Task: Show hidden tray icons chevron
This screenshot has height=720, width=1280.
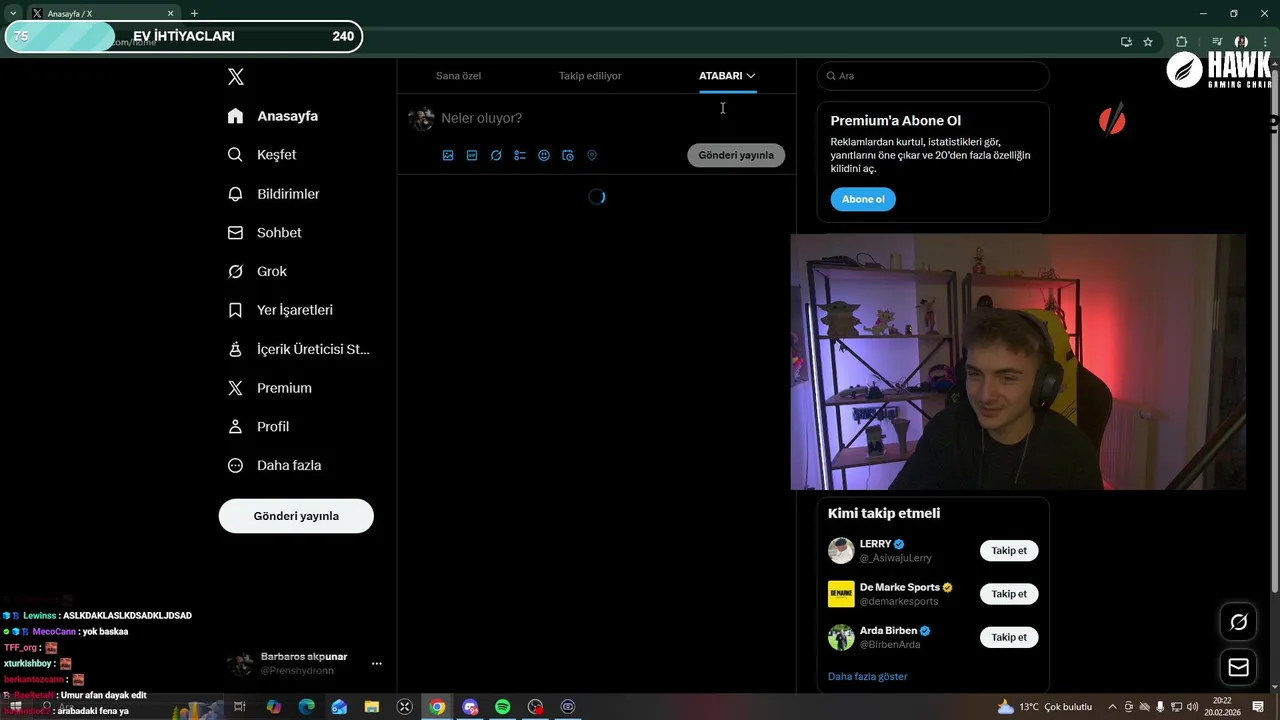Action: (1112, 707)
